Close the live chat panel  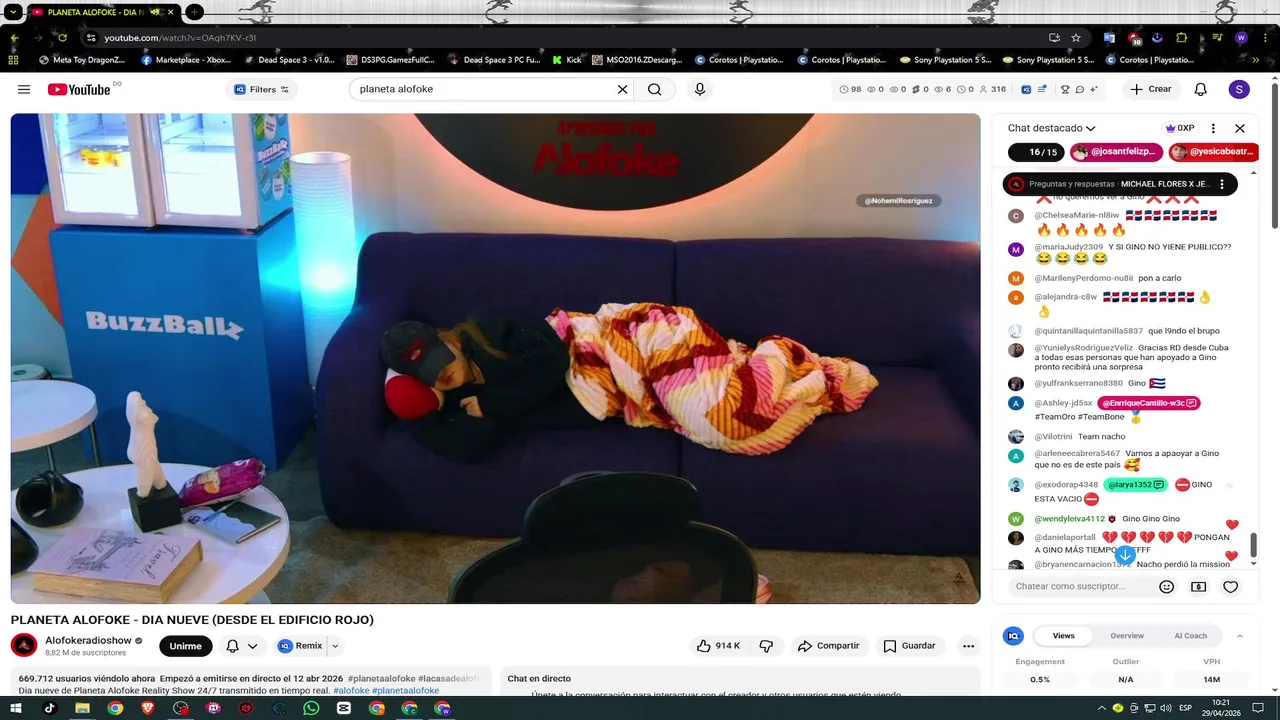click(x=1240, y=128)
